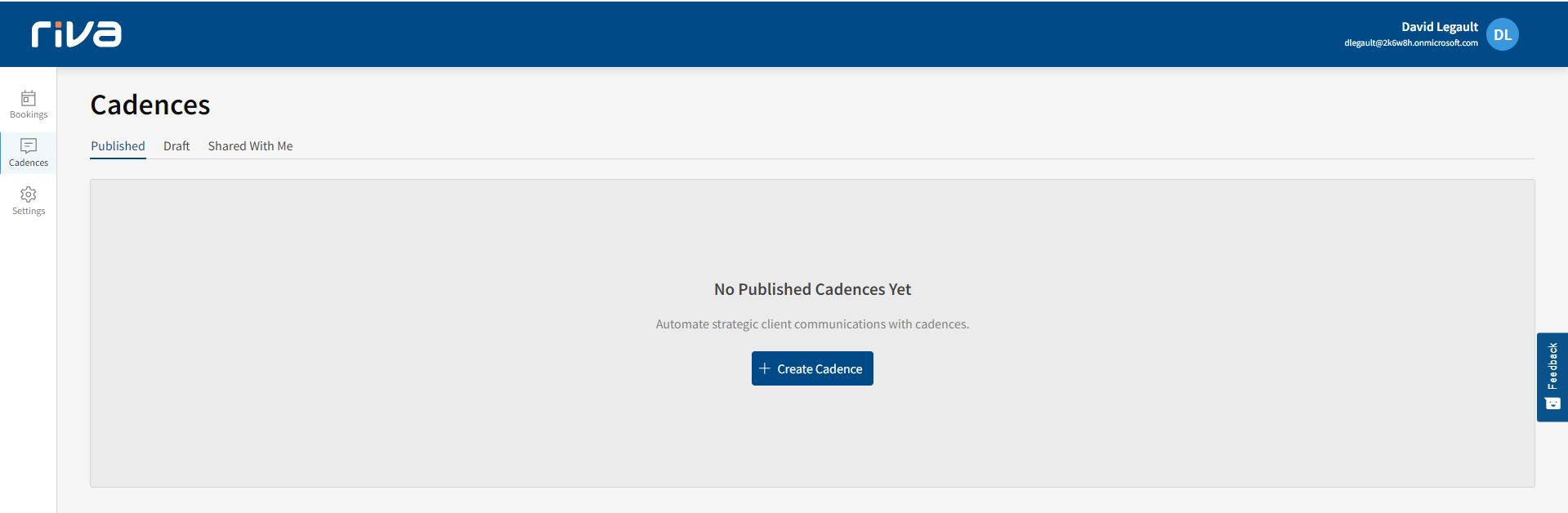This screenshot has width=1568, height=513.
Task: Click the Bookings label in sidebar
Action: [29, 115]
